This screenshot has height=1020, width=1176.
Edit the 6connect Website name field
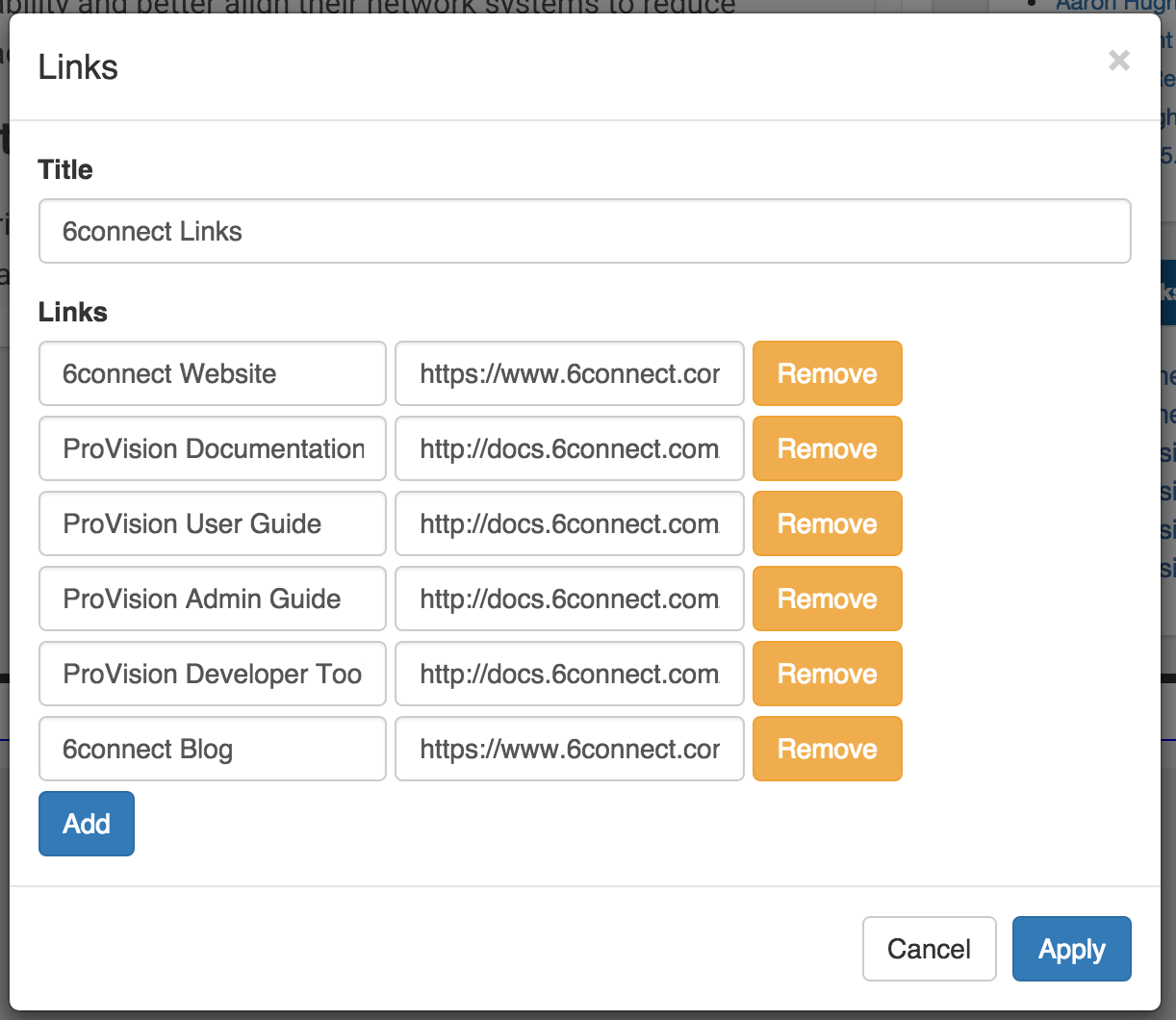coord(212,373)
